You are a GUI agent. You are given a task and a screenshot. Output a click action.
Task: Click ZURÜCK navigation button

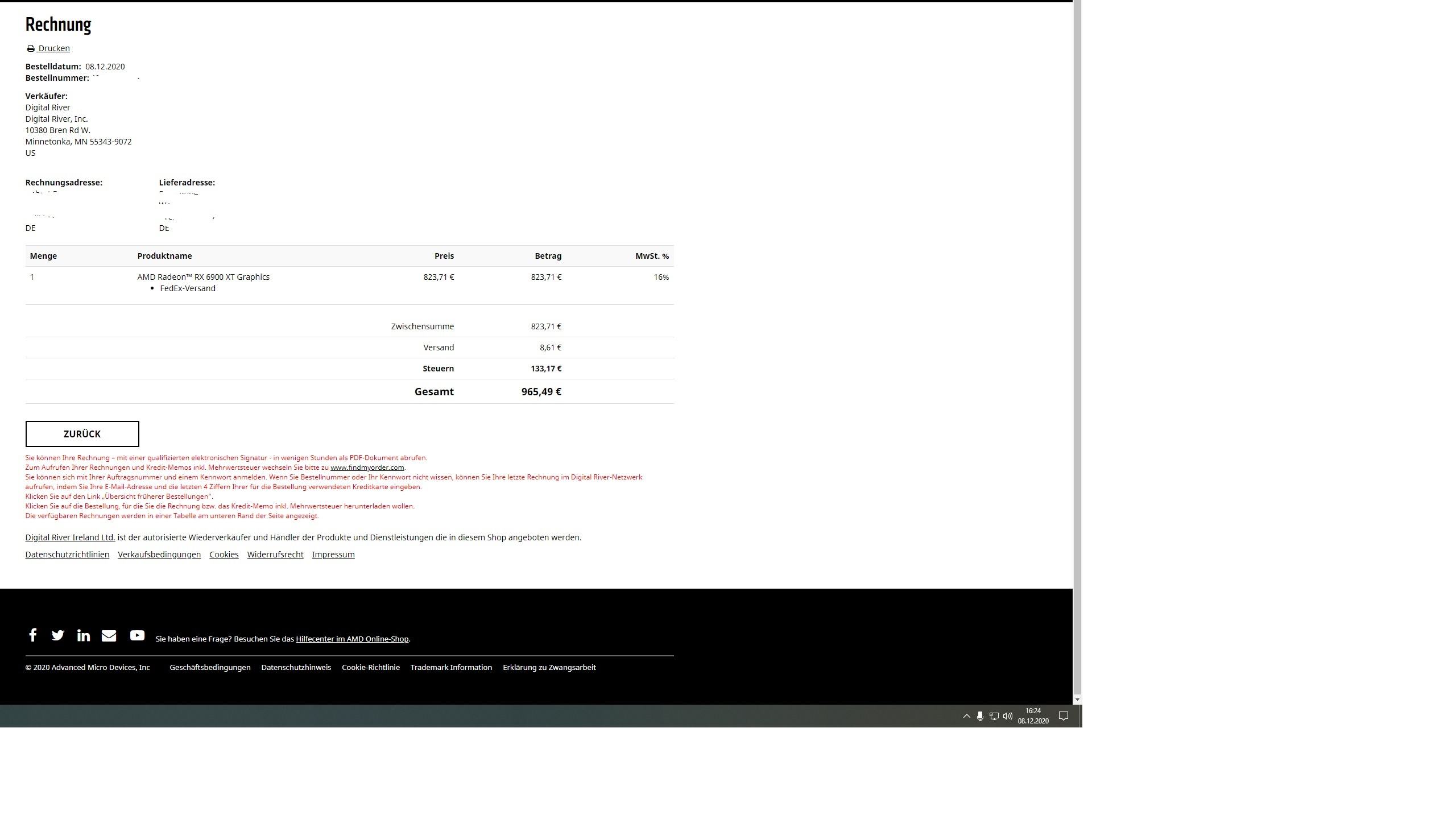tap(82, 433)
